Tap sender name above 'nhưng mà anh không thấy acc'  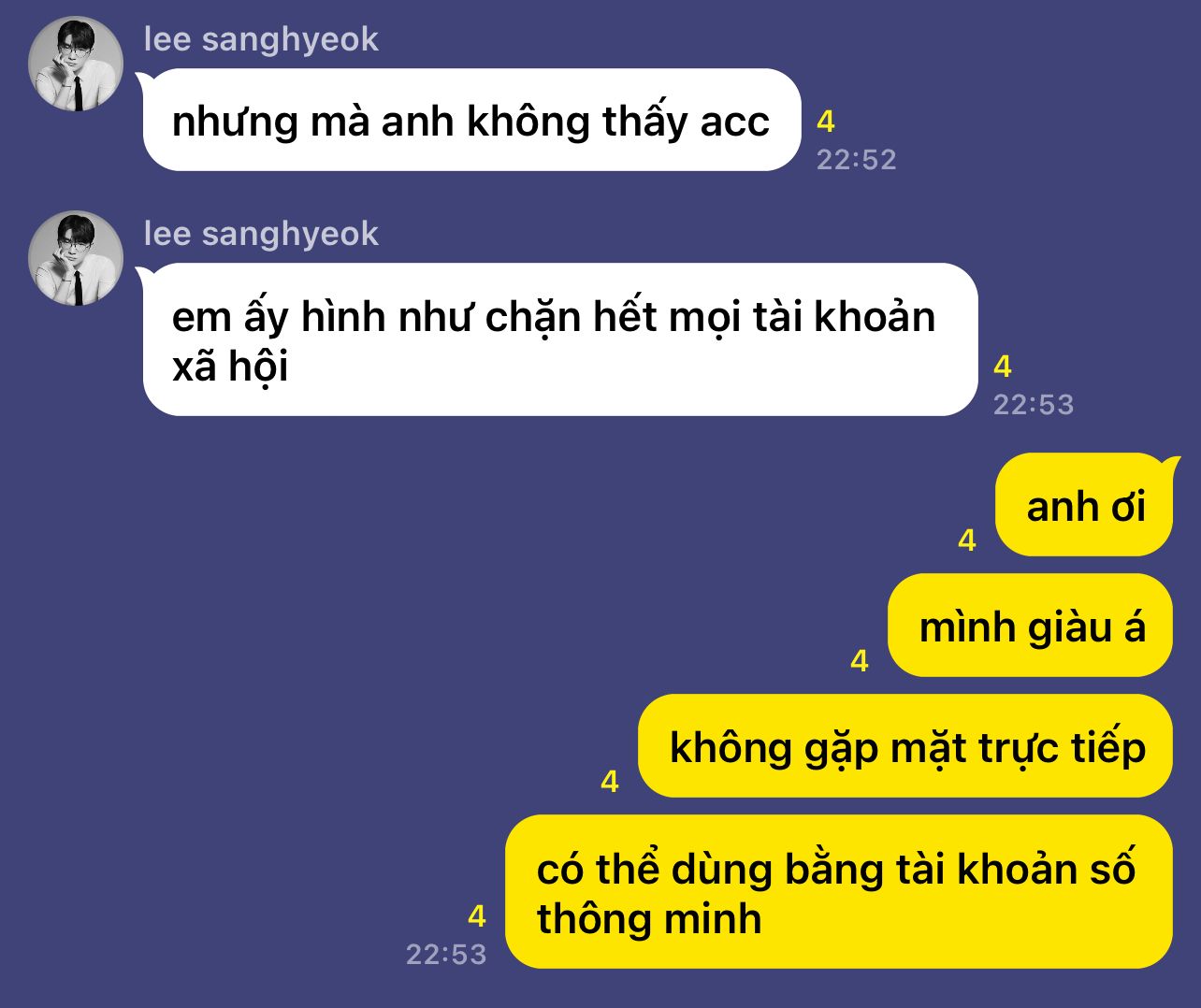click(261, 39)
